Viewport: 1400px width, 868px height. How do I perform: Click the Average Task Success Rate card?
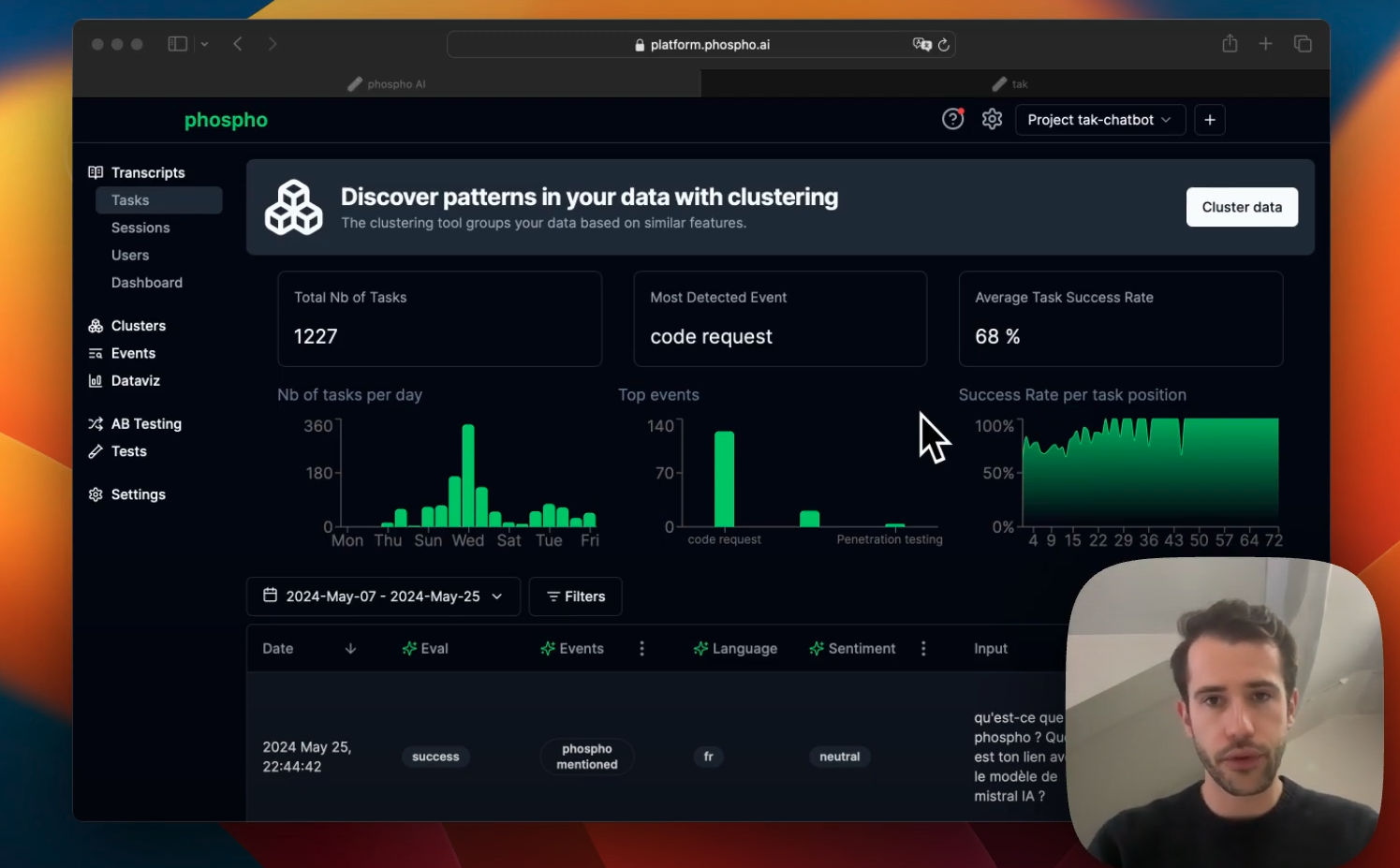1120,318
